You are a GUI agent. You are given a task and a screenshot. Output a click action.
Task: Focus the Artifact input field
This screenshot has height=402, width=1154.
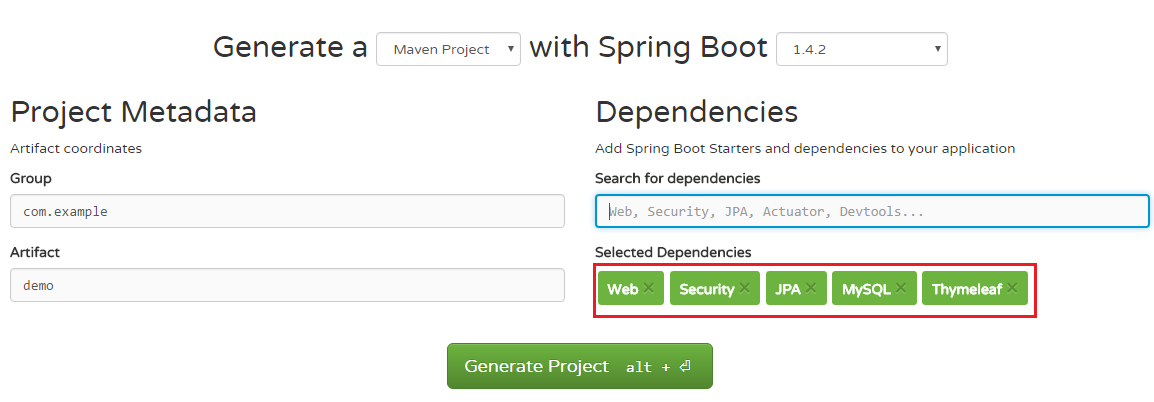pos(287,285)
